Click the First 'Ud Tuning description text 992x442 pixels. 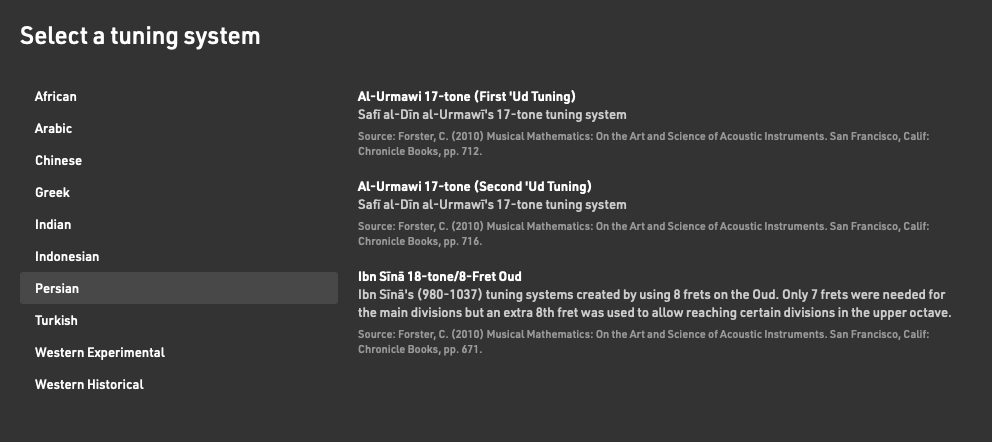point(492,115)
